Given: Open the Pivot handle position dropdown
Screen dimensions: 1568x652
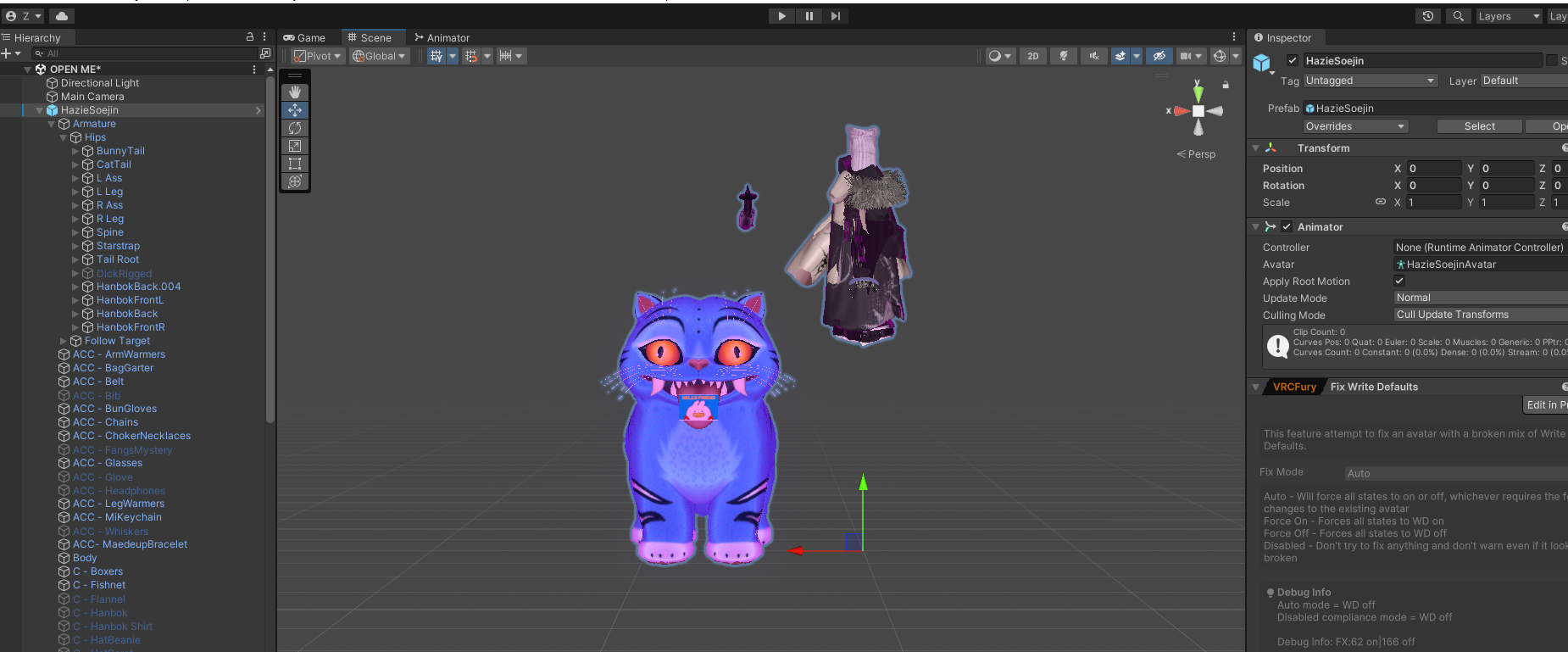Looking at the screenshot, I should (x=318, y=56).
